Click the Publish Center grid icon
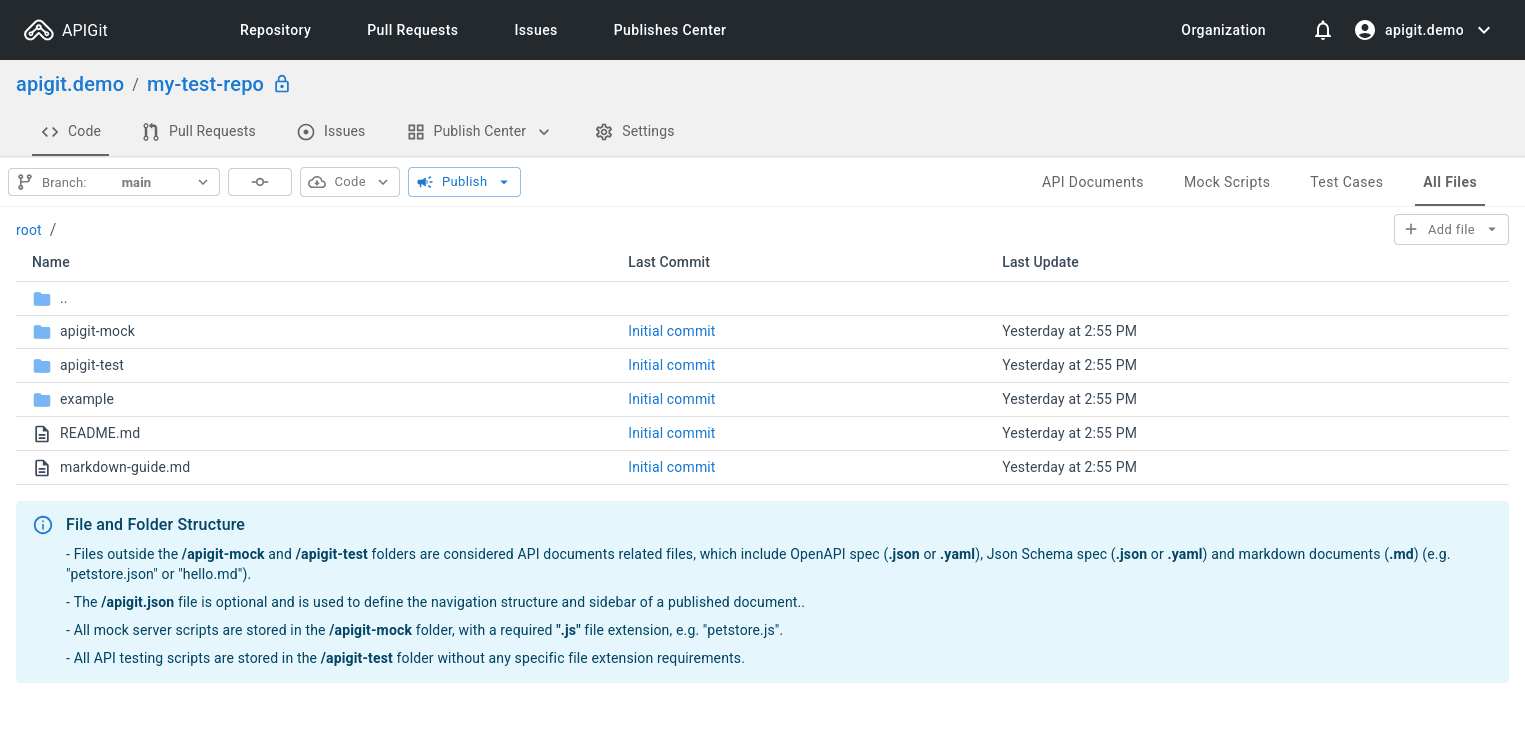 click(x=416, y=132)
